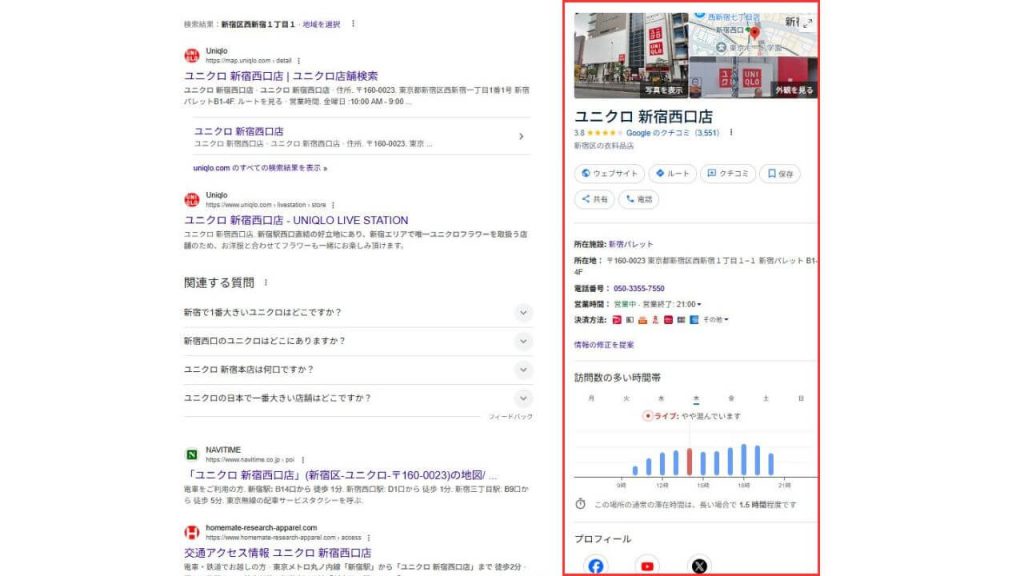The width and height of the screenshot is (1024, 576).
Task: Click the red map pin marker
Action: tap(754, 33)
